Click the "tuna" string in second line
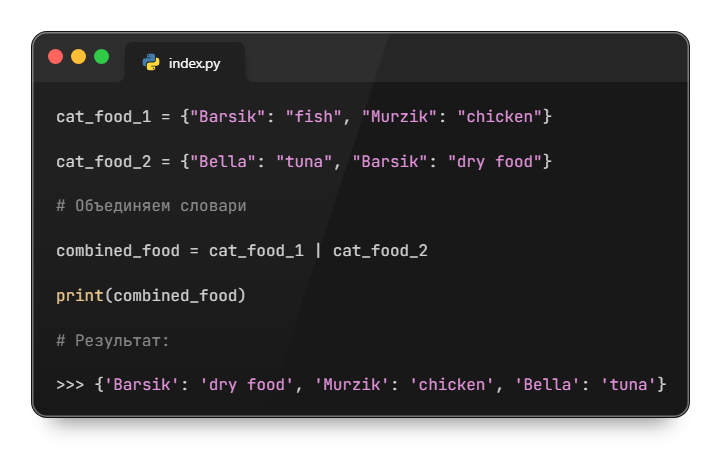Image resolution: width=721 pixels, height=449 pixels. (304, 162)
